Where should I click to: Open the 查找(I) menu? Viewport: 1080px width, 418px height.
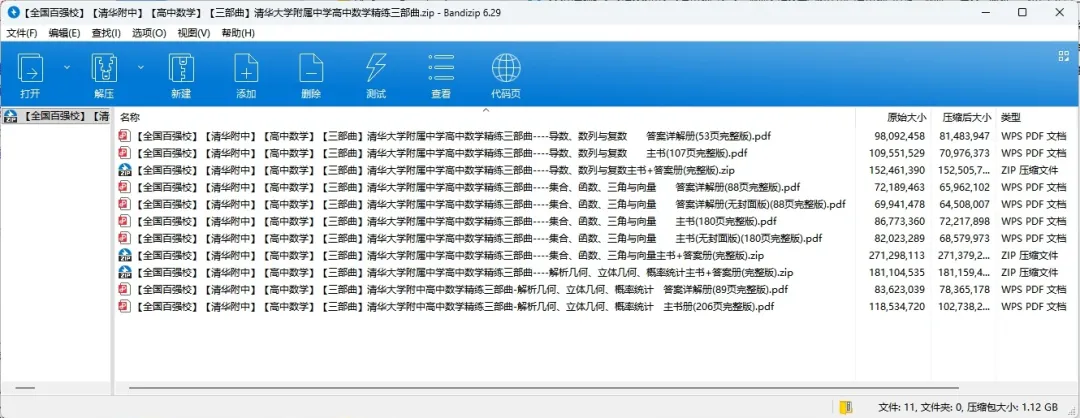click(106, 33)
